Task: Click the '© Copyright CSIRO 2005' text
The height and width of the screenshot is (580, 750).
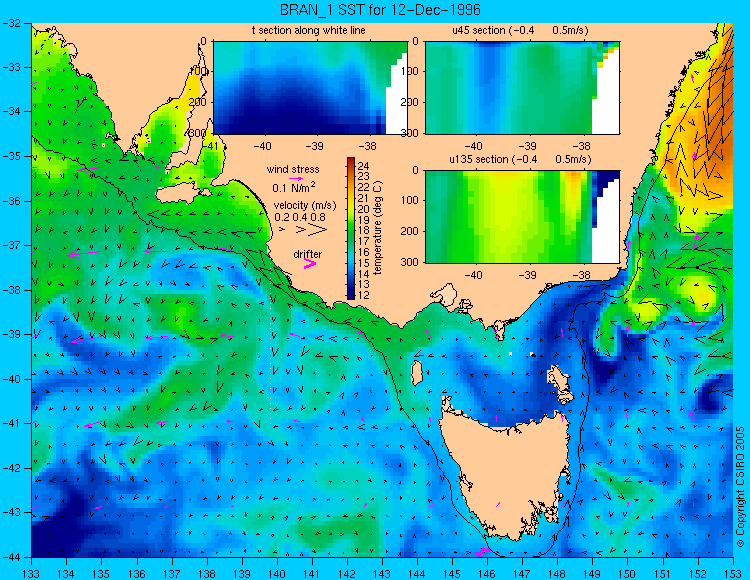Action: tap(740, 488)
